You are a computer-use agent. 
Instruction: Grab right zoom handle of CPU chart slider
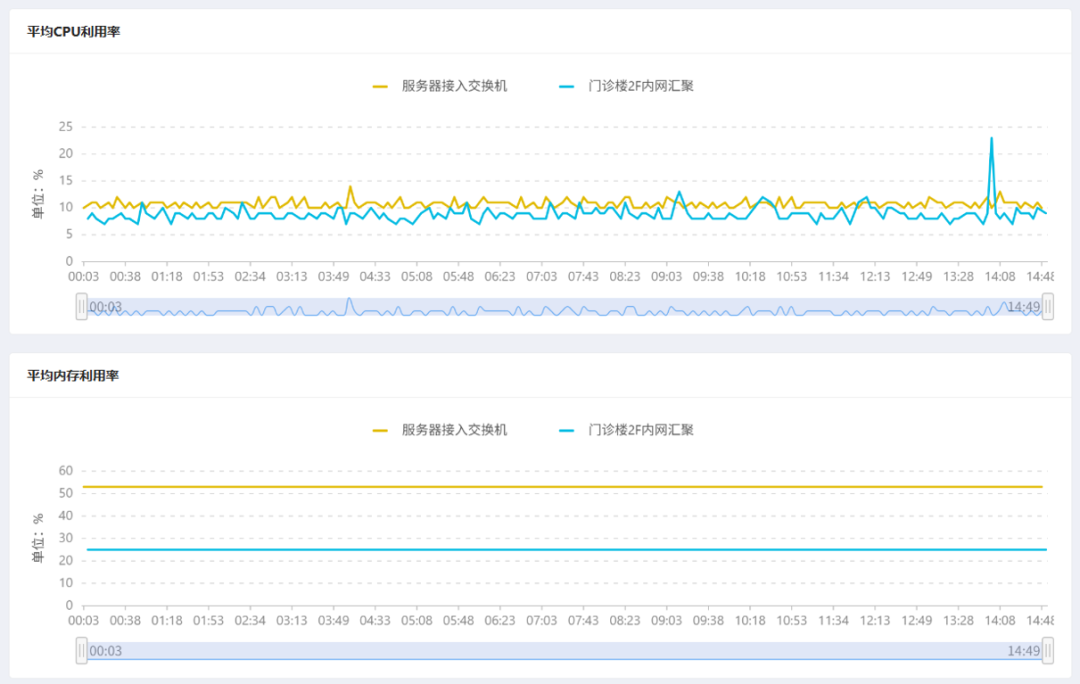pyautogui.click(x=1048, y=307)
